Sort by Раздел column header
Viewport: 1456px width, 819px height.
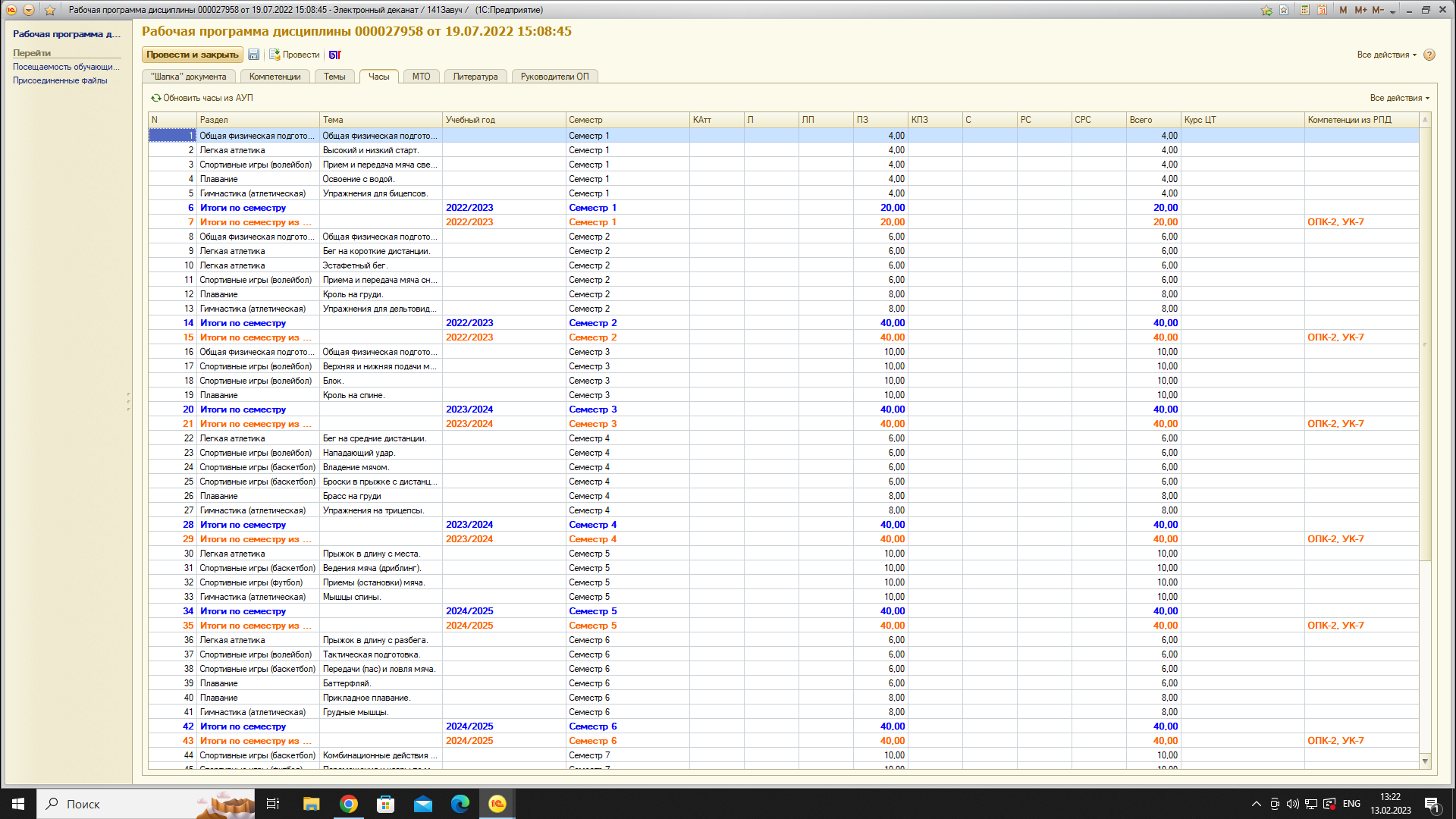click(258, 120)
